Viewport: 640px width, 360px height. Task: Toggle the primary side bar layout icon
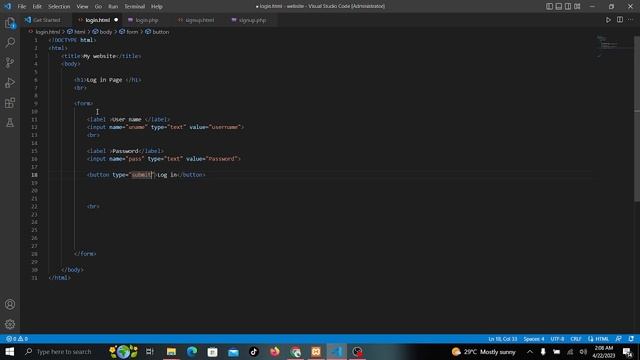549,6
